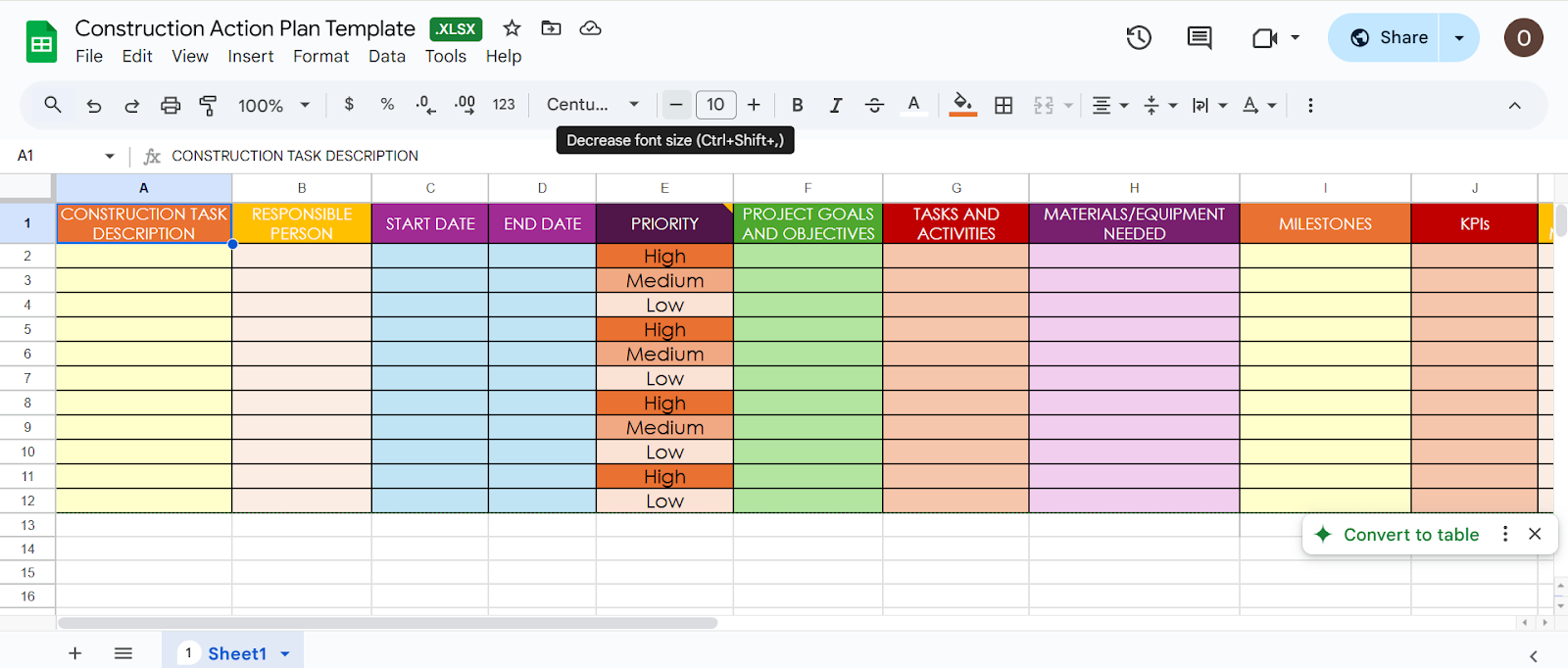
Task: Format as percent
Action: pos(387,104)
